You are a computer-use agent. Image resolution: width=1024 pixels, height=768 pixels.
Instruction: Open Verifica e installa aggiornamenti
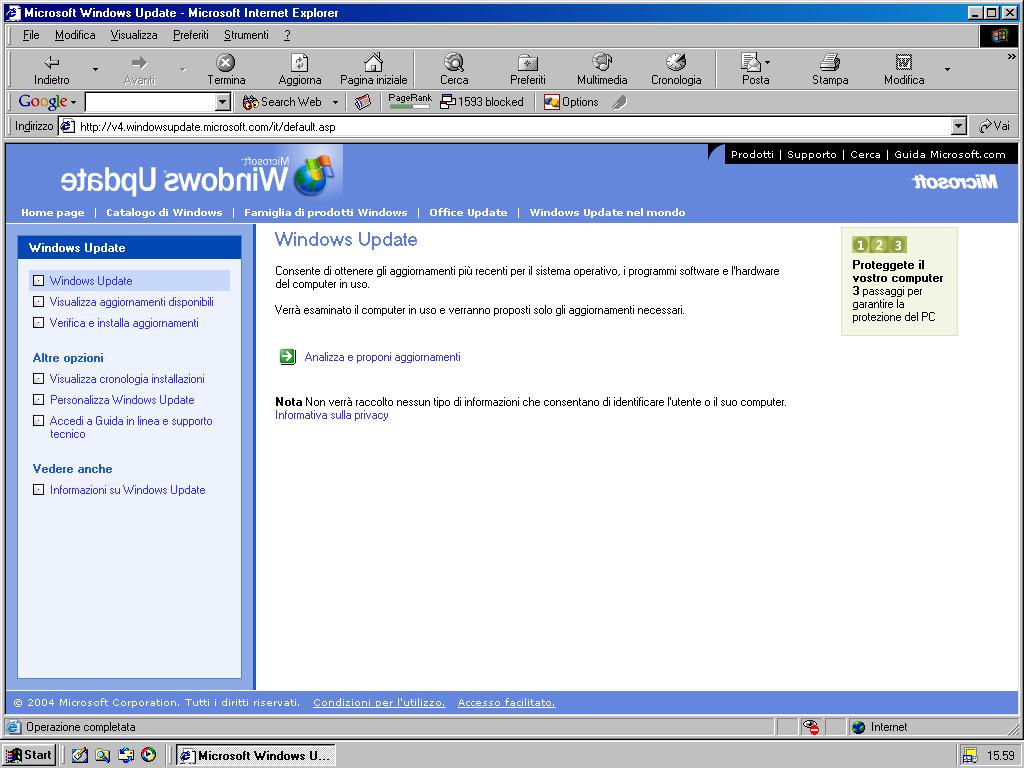pos(124,323)
